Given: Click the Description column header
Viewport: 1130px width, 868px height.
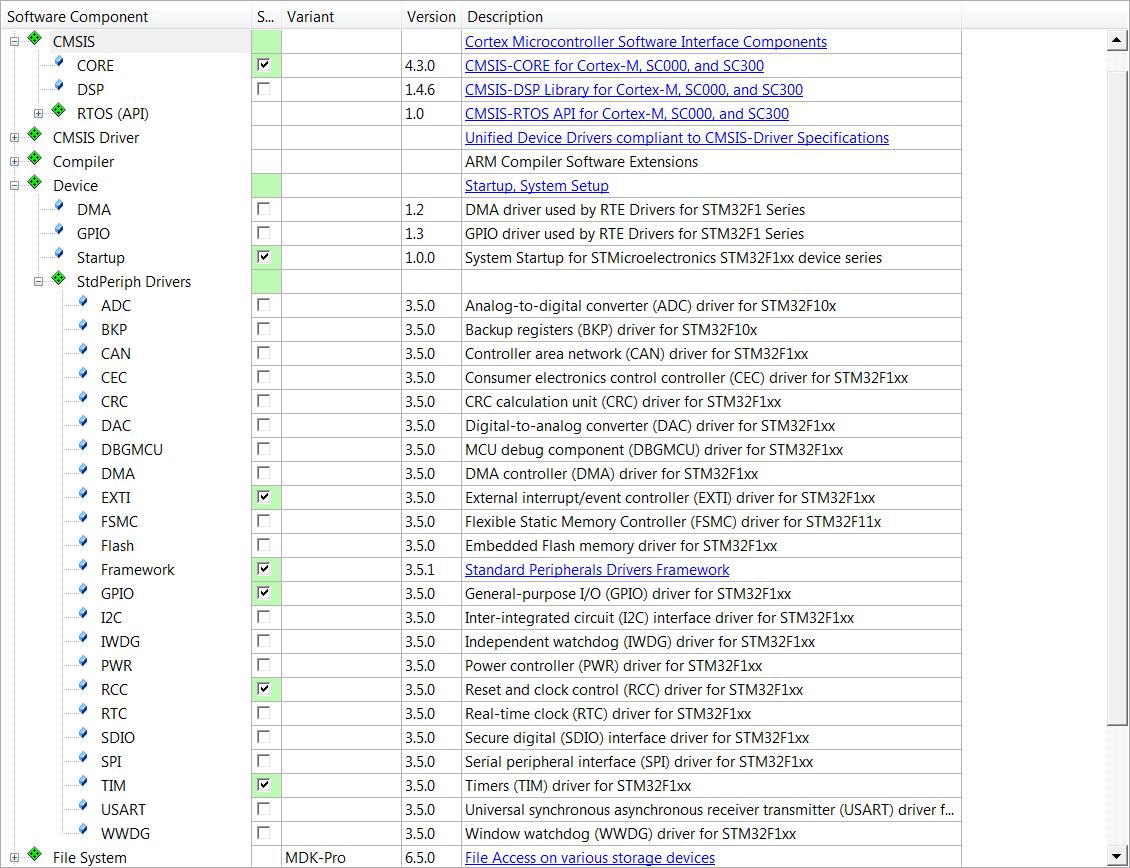Looking at the screenshot, I should coord(711,17).
